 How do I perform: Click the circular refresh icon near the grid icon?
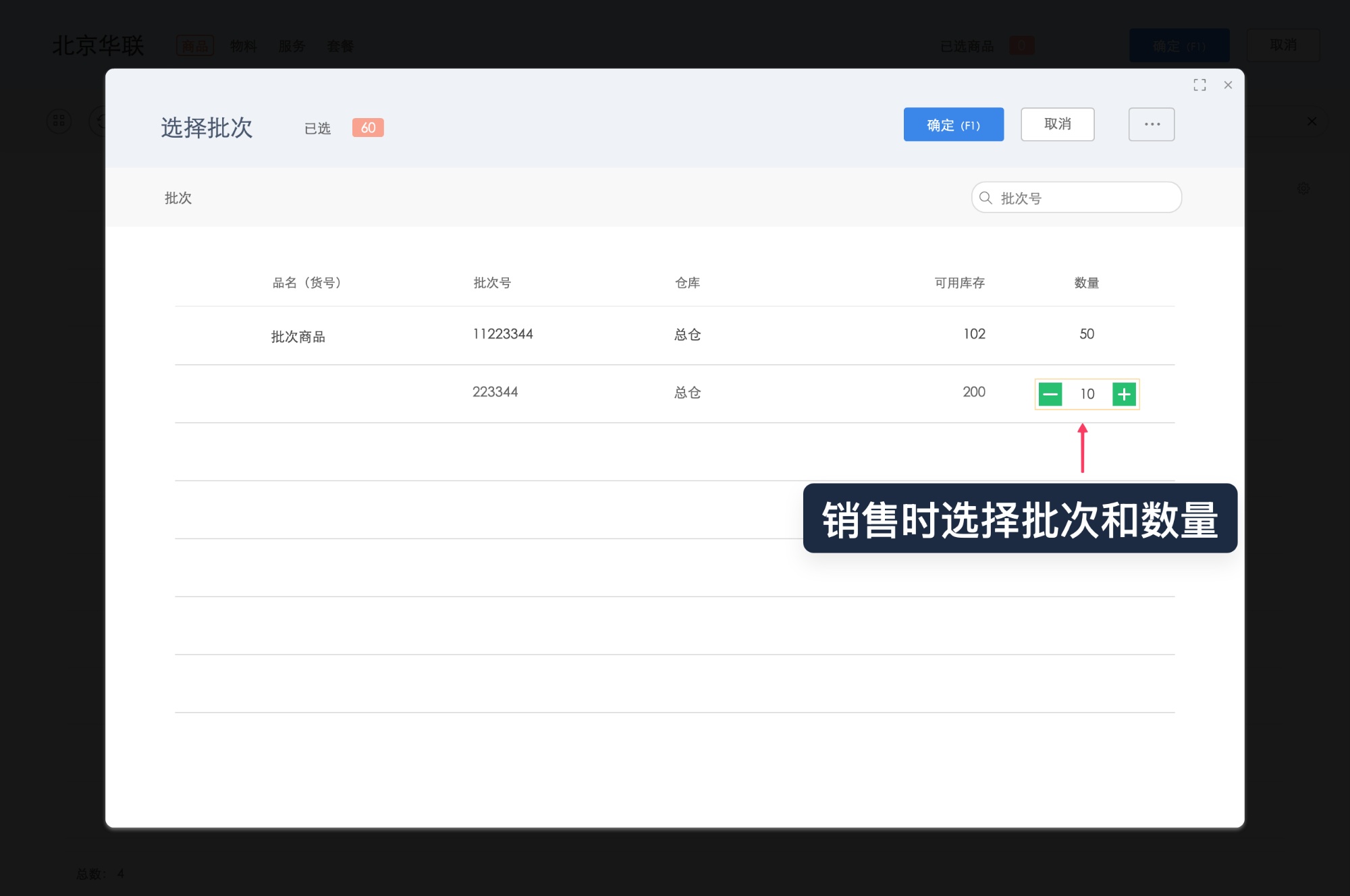pyautogui.click(x=100, y=121)
